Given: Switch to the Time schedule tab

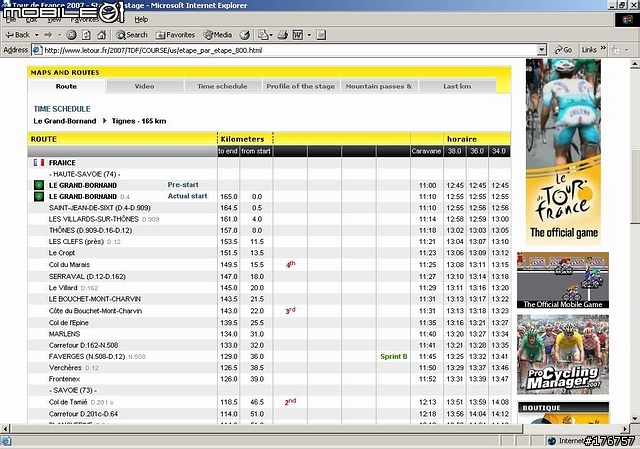Looking at the screenshot, I should click(222, 87).
